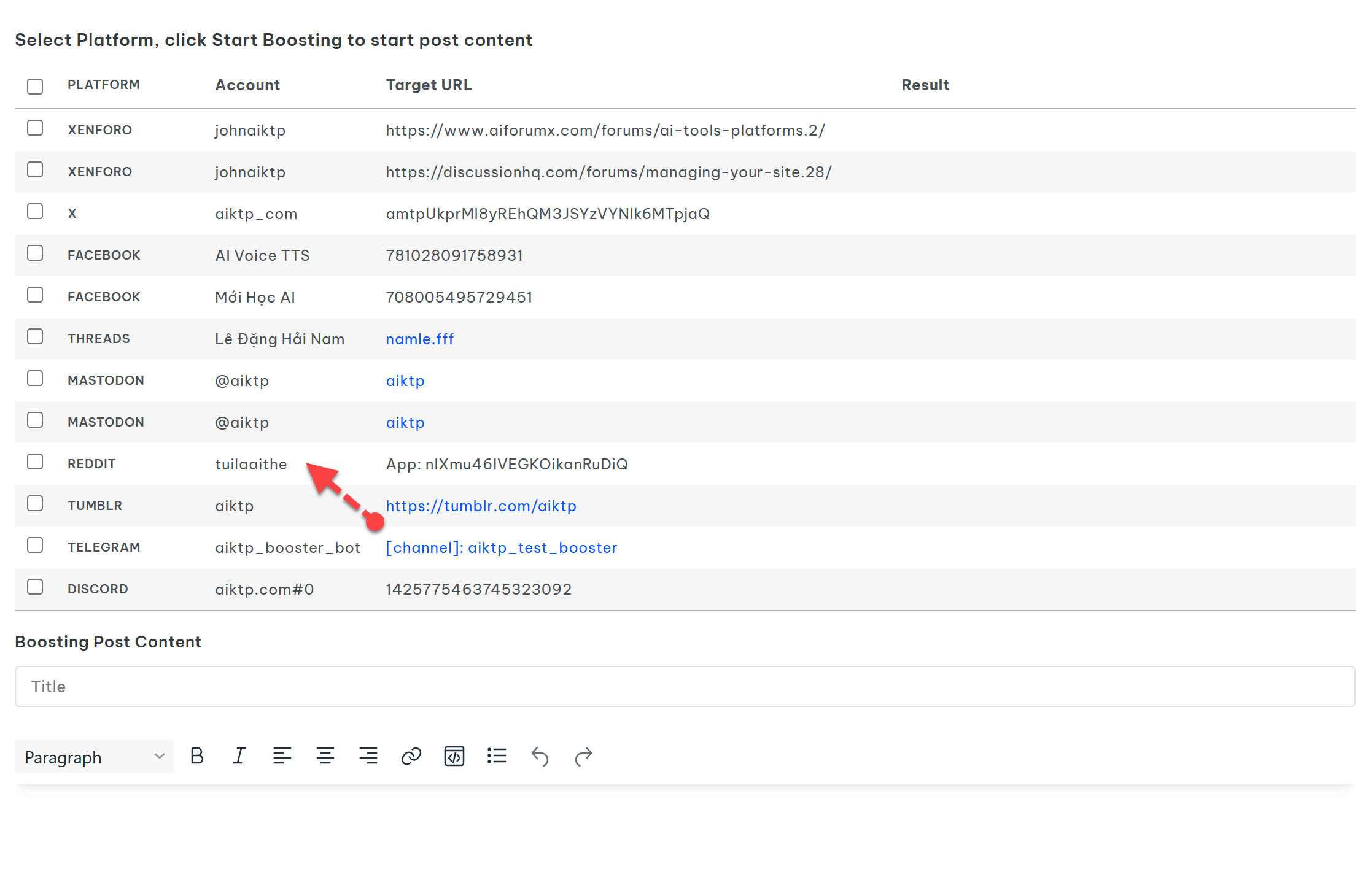Focus the Title input field

tap(685, 686)
